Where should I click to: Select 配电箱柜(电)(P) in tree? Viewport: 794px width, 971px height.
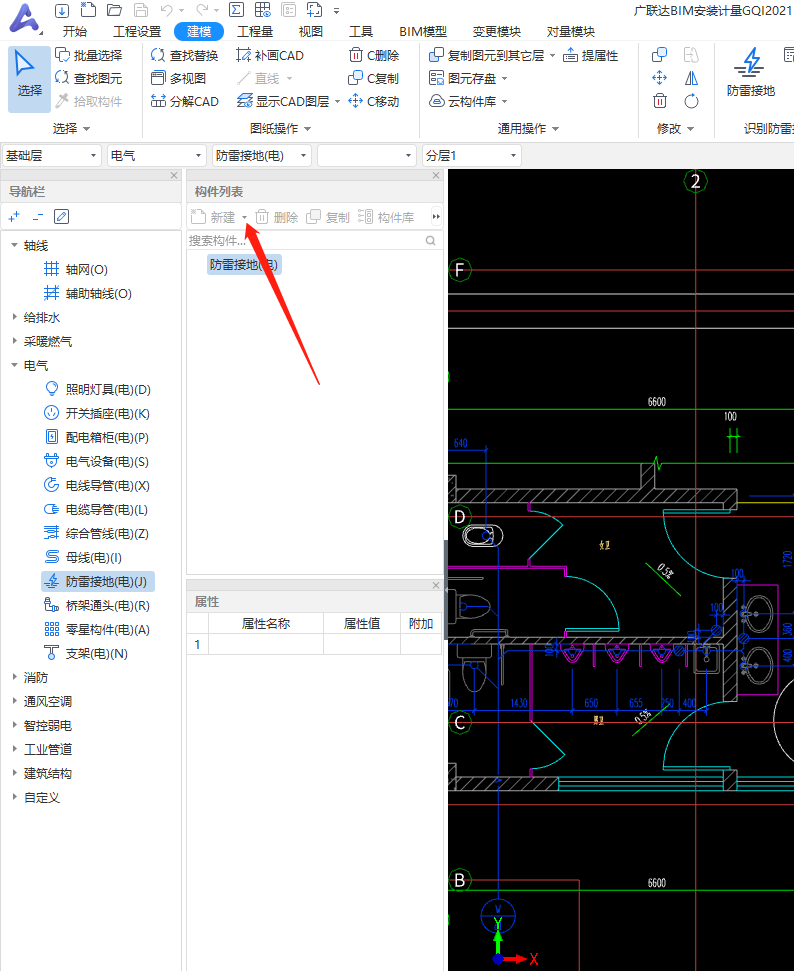click(97, 437)
